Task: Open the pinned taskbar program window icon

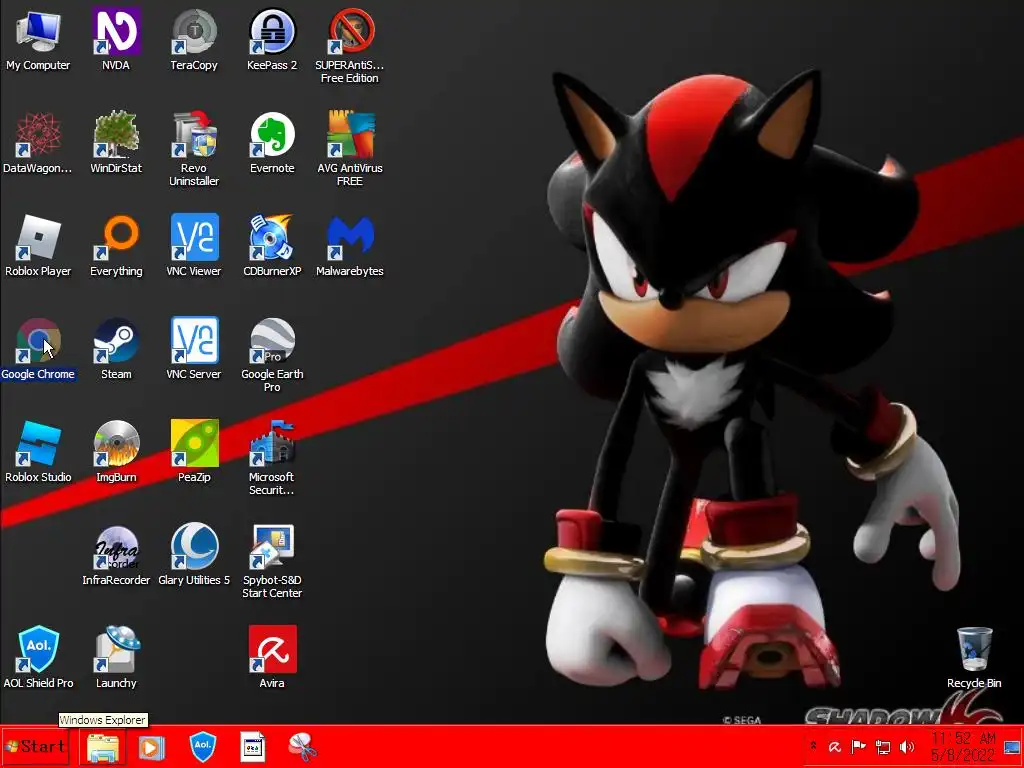Action: tap(253, 746)
